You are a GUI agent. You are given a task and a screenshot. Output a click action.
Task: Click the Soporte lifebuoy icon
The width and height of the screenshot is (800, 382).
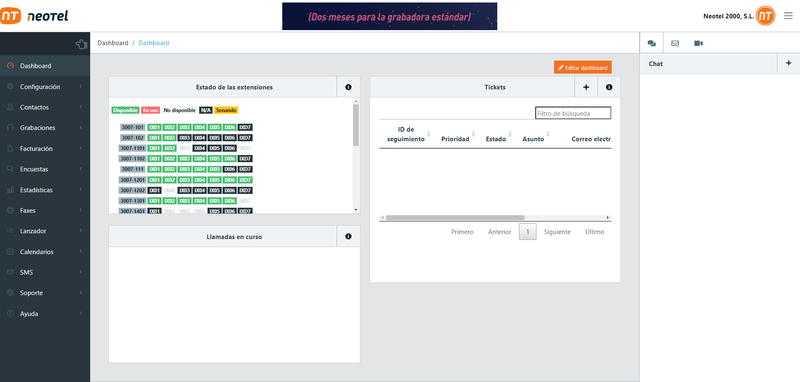click(10, 293)
